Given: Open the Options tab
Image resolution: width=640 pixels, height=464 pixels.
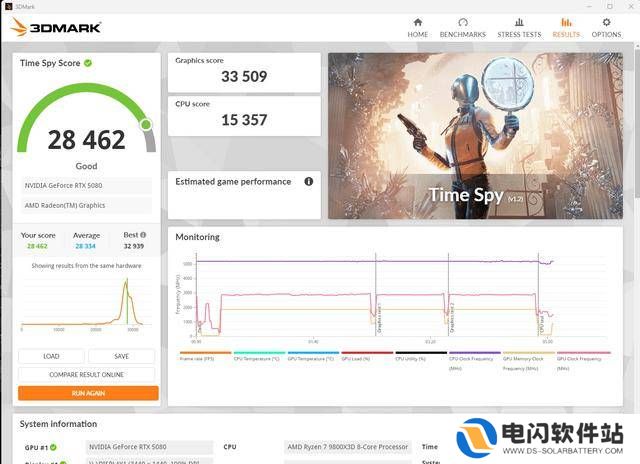Looking at the screenshot, I should [x=606, y=28].
